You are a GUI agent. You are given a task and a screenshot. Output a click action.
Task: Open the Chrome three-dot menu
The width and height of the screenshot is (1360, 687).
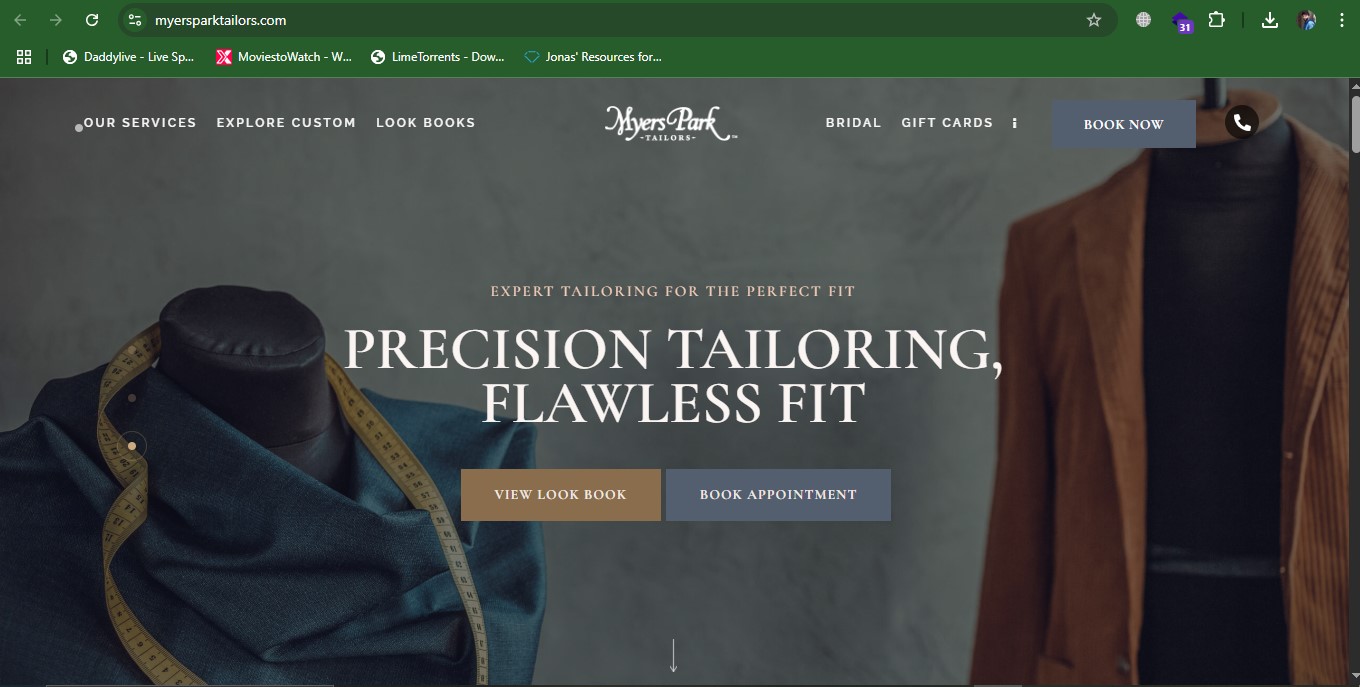[1341, 20]
